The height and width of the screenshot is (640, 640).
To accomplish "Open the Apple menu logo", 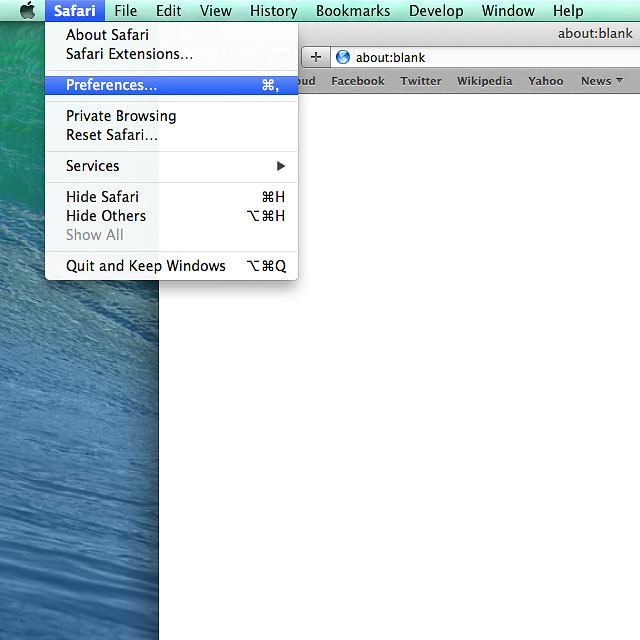I will [x=27, y=10].
